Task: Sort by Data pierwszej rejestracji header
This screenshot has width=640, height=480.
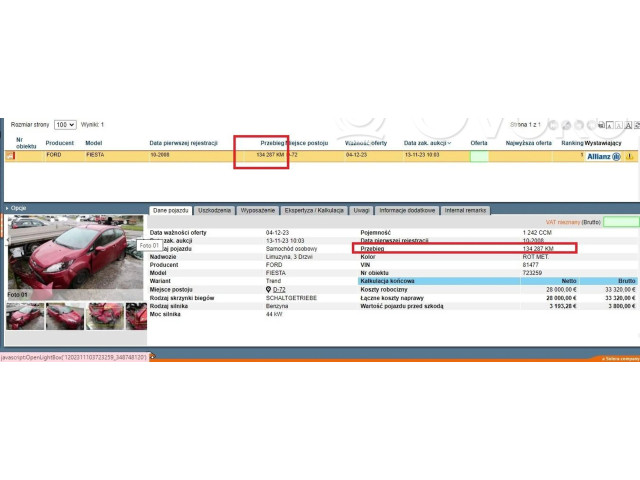Action: [183, 143]
